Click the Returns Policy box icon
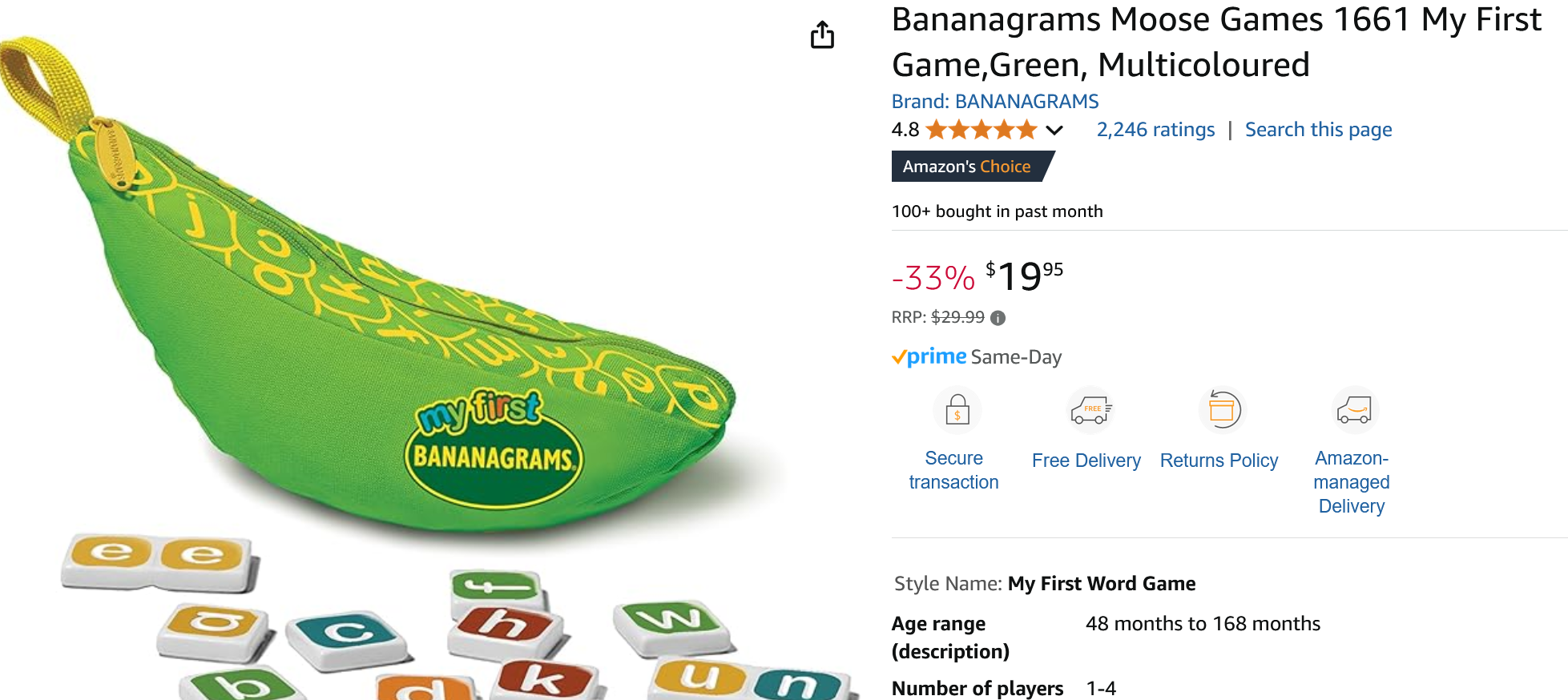This screenshot has height=700, width=1568. [x=1223, y=410]
